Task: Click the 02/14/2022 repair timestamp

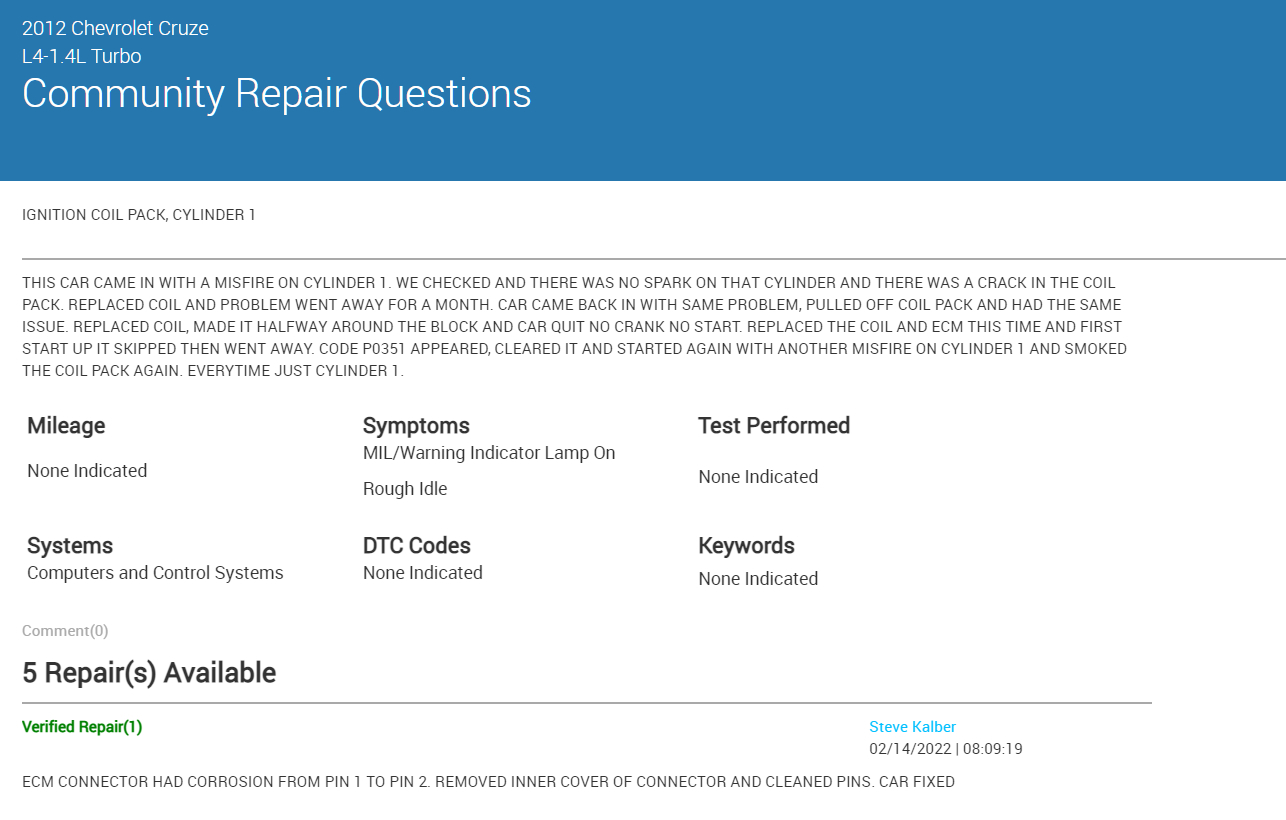Action: (x=945, y=749)
